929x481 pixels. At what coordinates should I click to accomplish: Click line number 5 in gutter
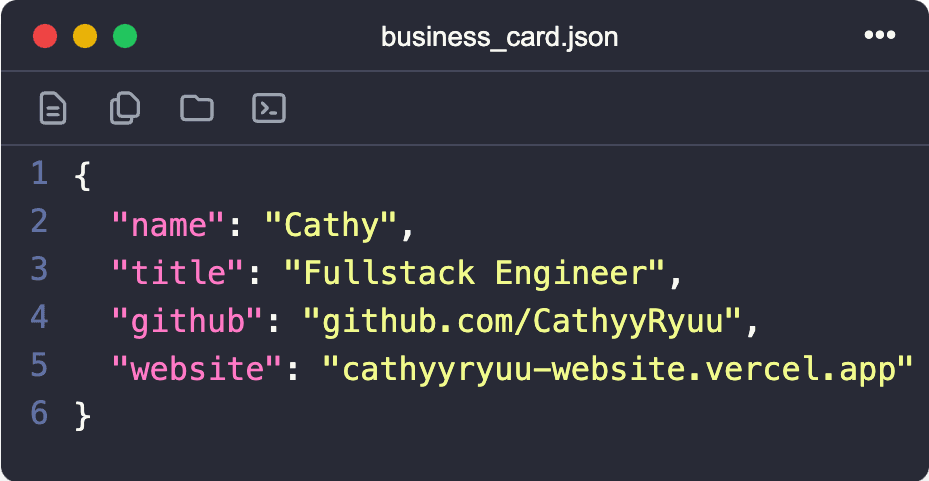pos(39,365)
